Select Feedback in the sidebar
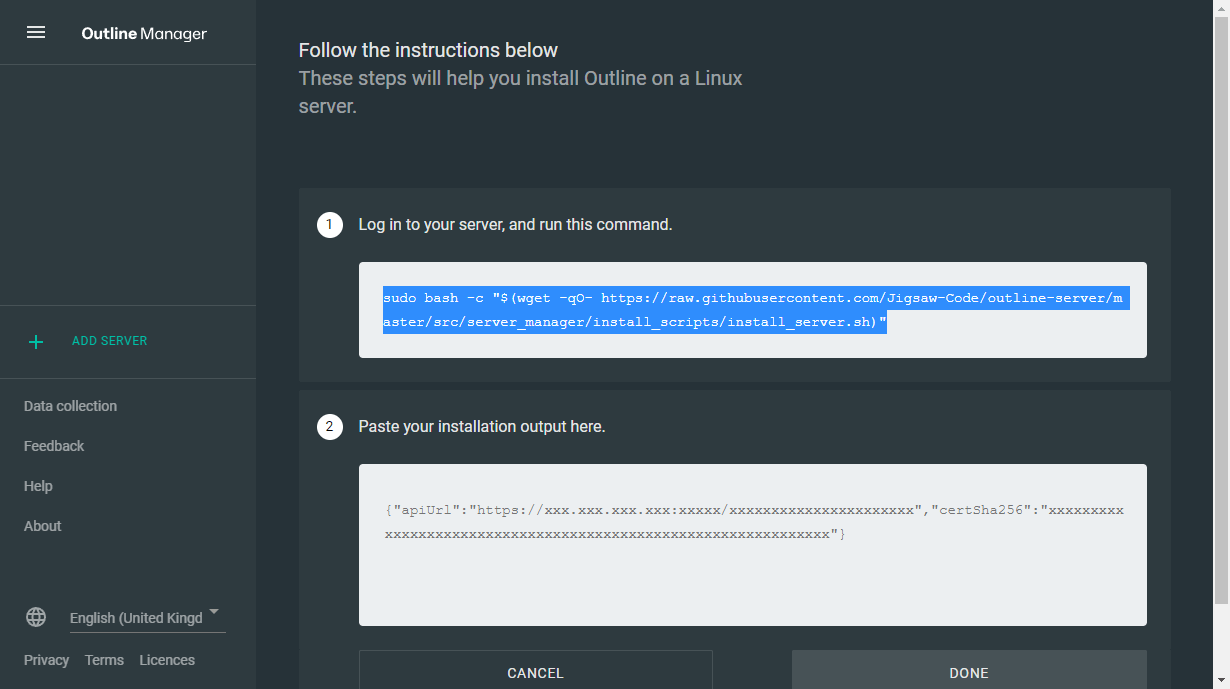Screen dimensions: 1230x689 [54, 446]
